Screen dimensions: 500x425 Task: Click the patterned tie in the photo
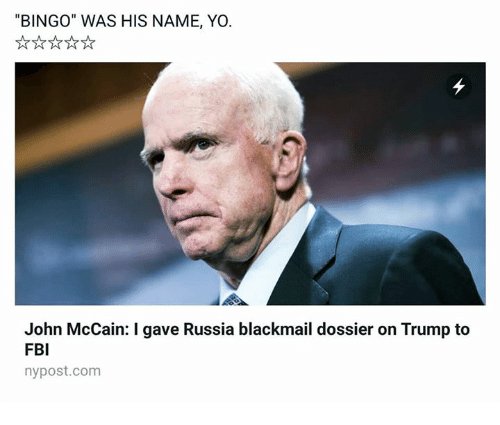pyautogui.click(x=234, y=299)
